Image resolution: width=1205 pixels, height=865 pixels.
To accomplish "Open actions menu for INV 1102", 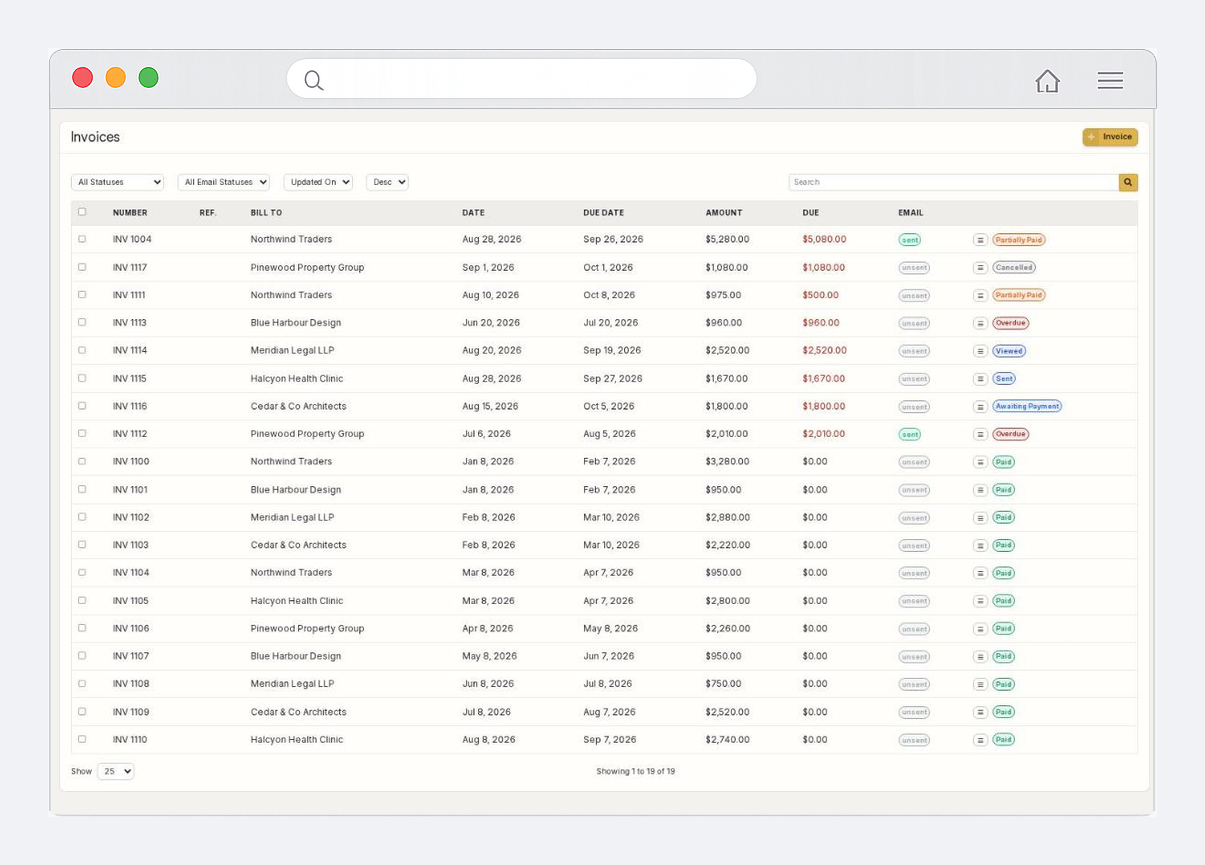I will (980, 517).
